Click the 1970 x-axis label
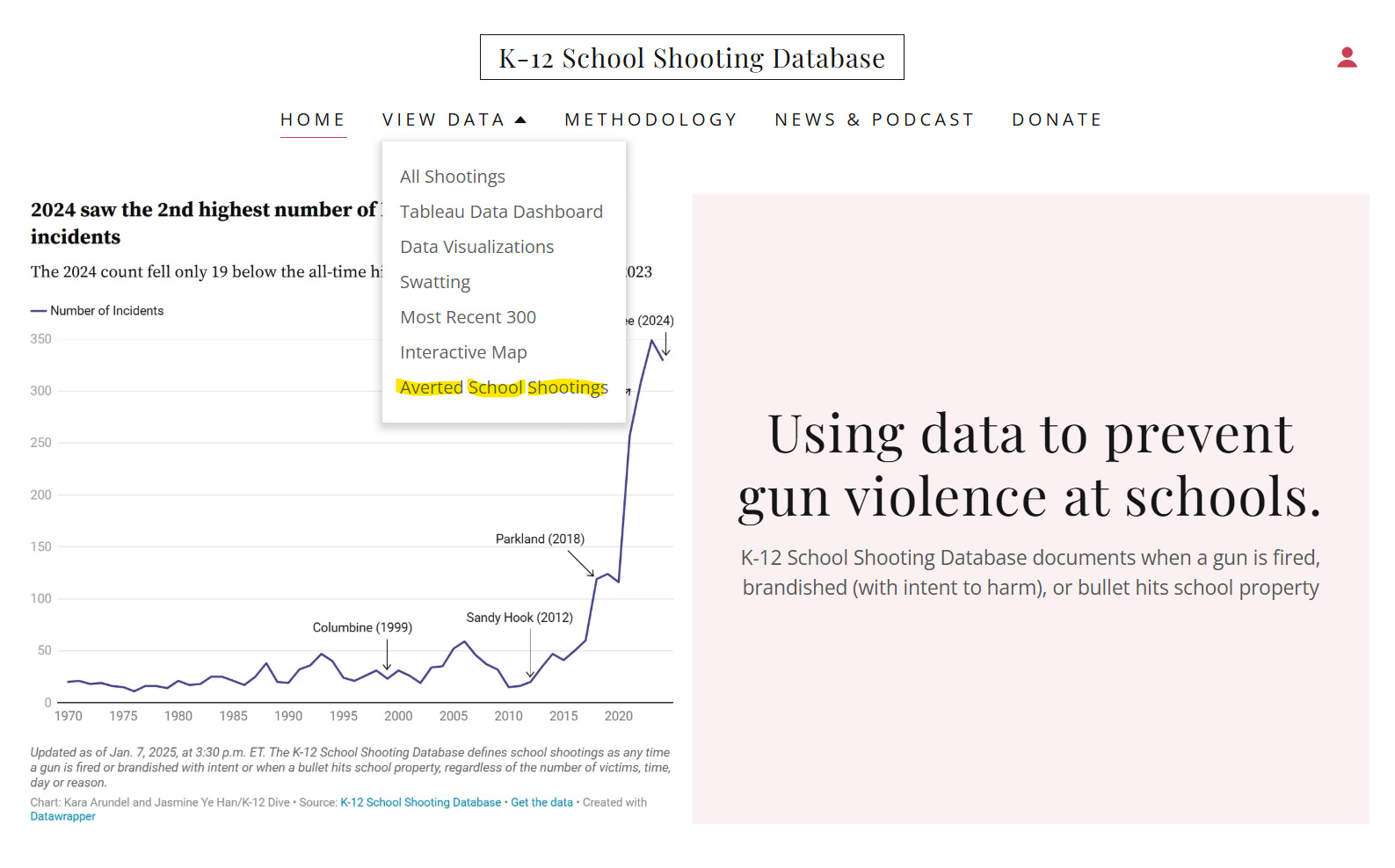1395x868 pixels. point(69,716)
